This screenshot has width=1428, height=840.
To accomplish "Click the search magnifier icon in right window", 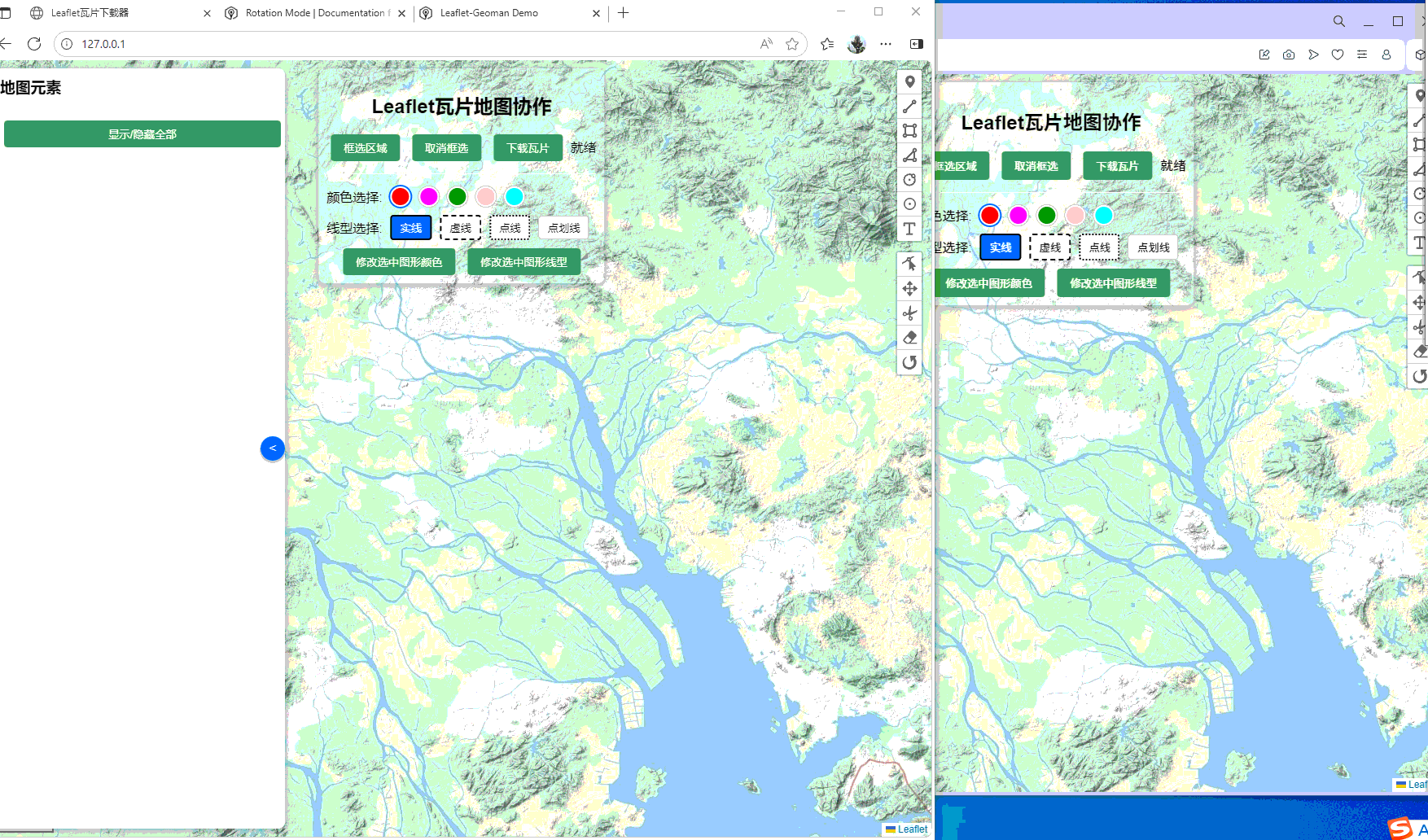I will (x=1338, y=21).
